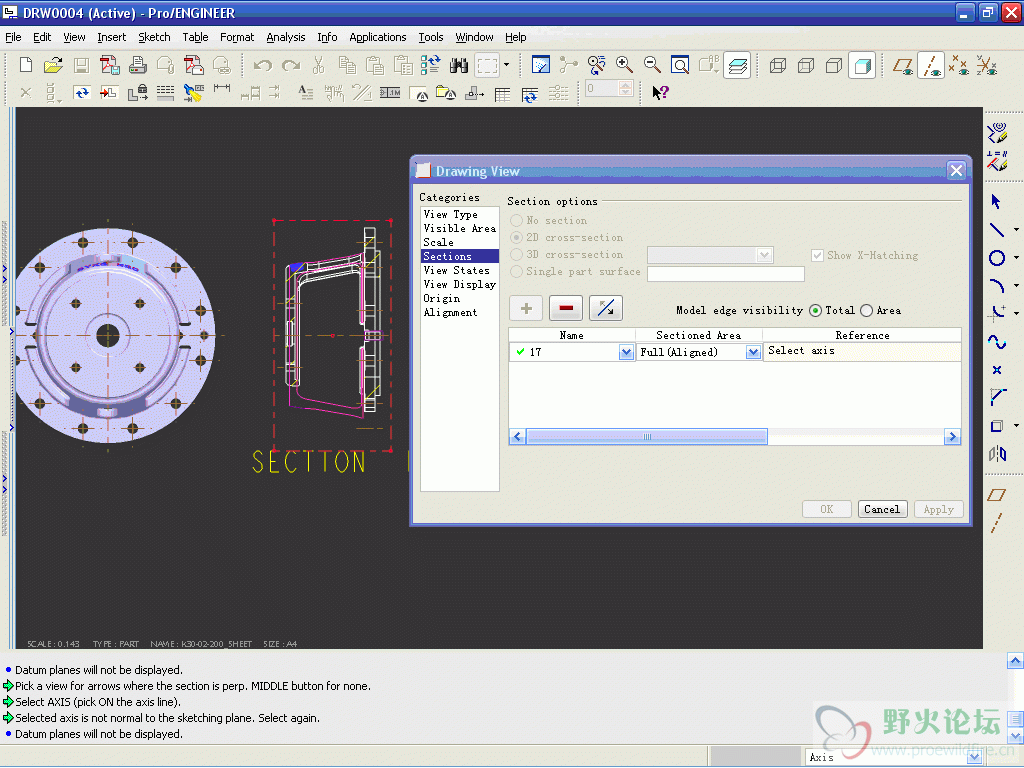1024x768 pixels.
Task: Flip section material side arrow button
Action: tap(606, 308)
